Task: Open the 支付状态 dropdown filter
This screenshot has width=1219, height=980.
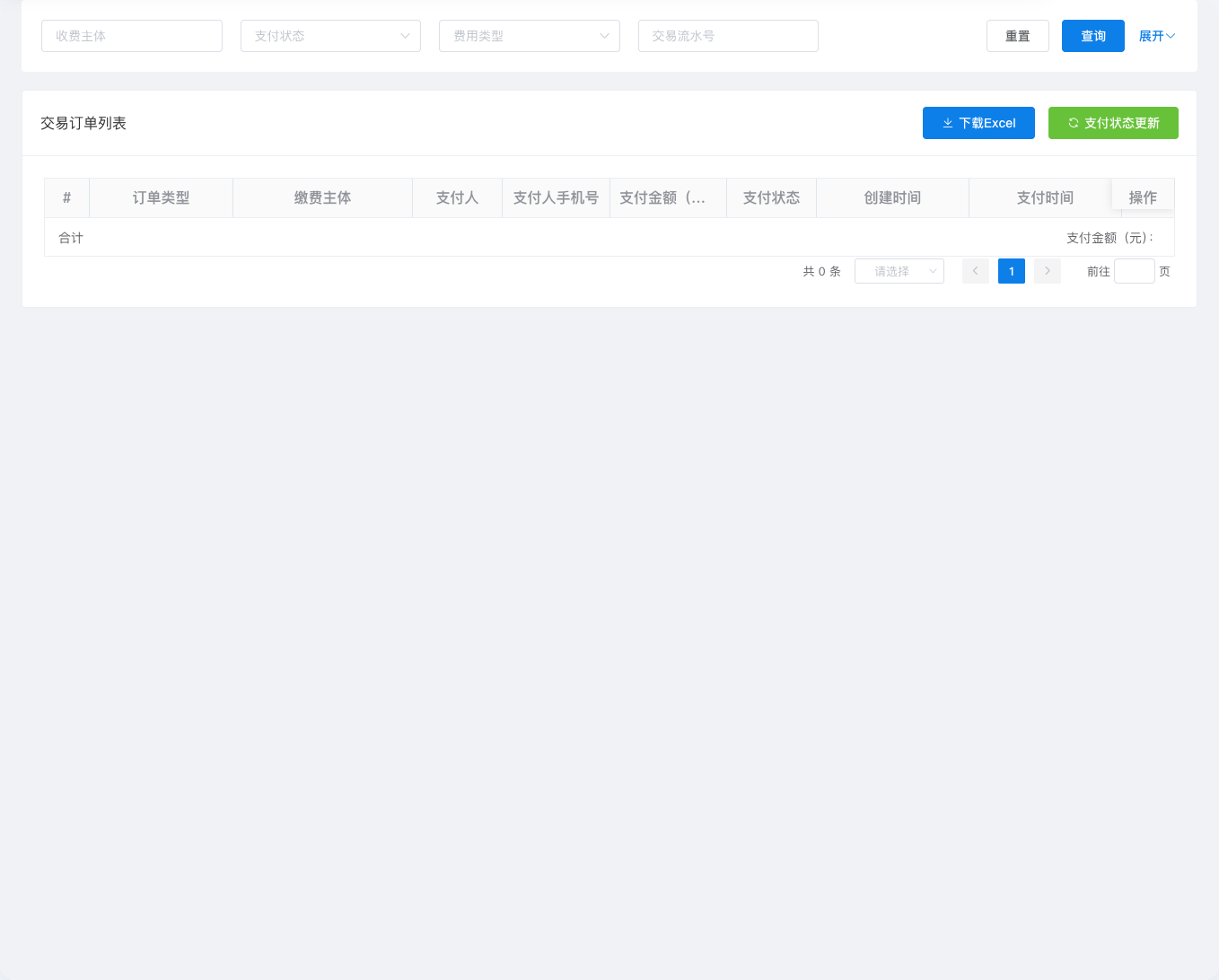Action: (330, 36)
